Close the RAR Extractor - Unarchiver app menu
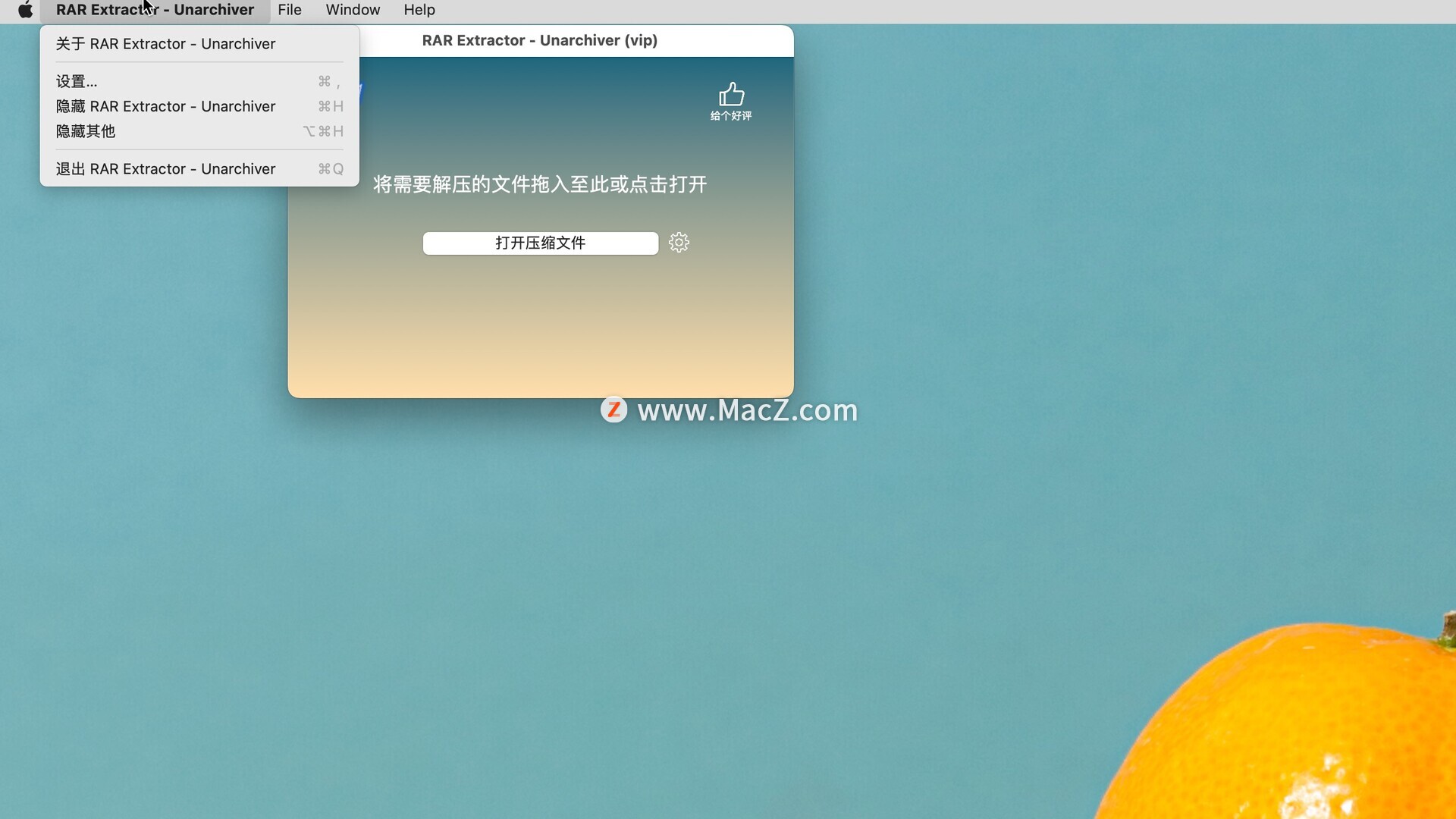 click(155, 10)
